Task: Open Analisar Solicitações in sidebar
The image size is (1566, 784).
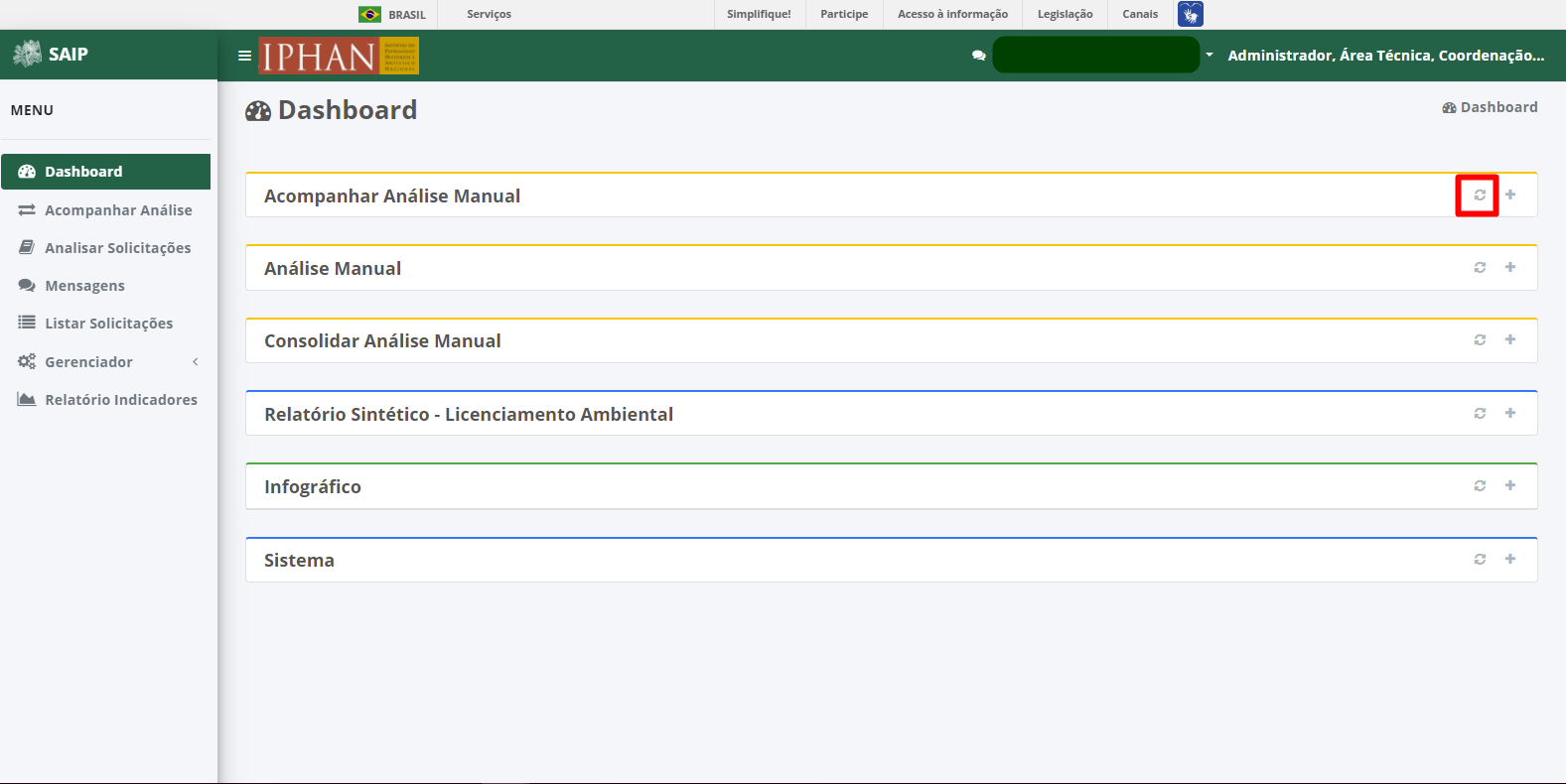Action: (105, 248)
